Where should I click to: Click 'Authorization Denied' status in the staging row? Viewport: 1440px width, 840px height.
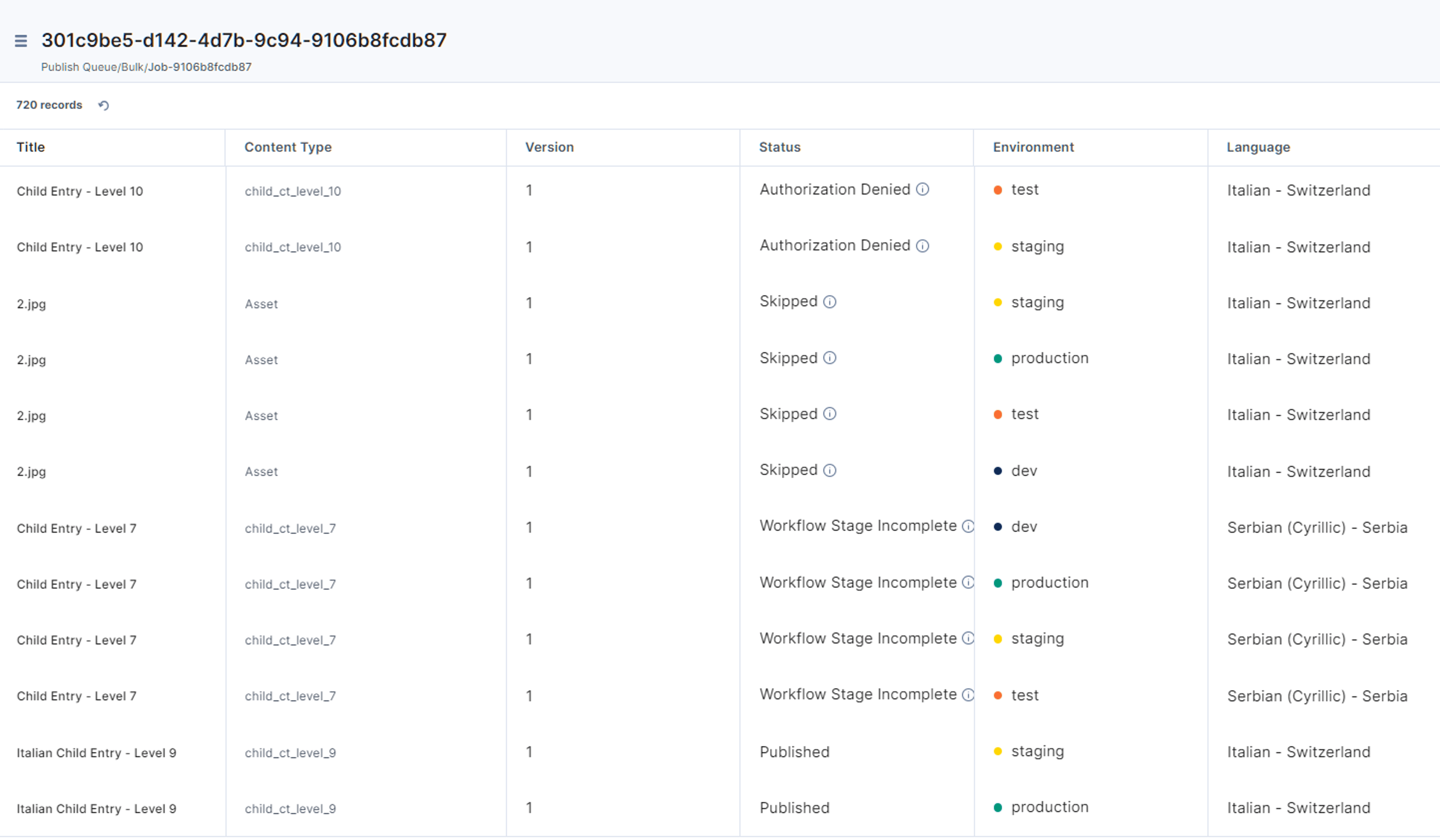835,246
